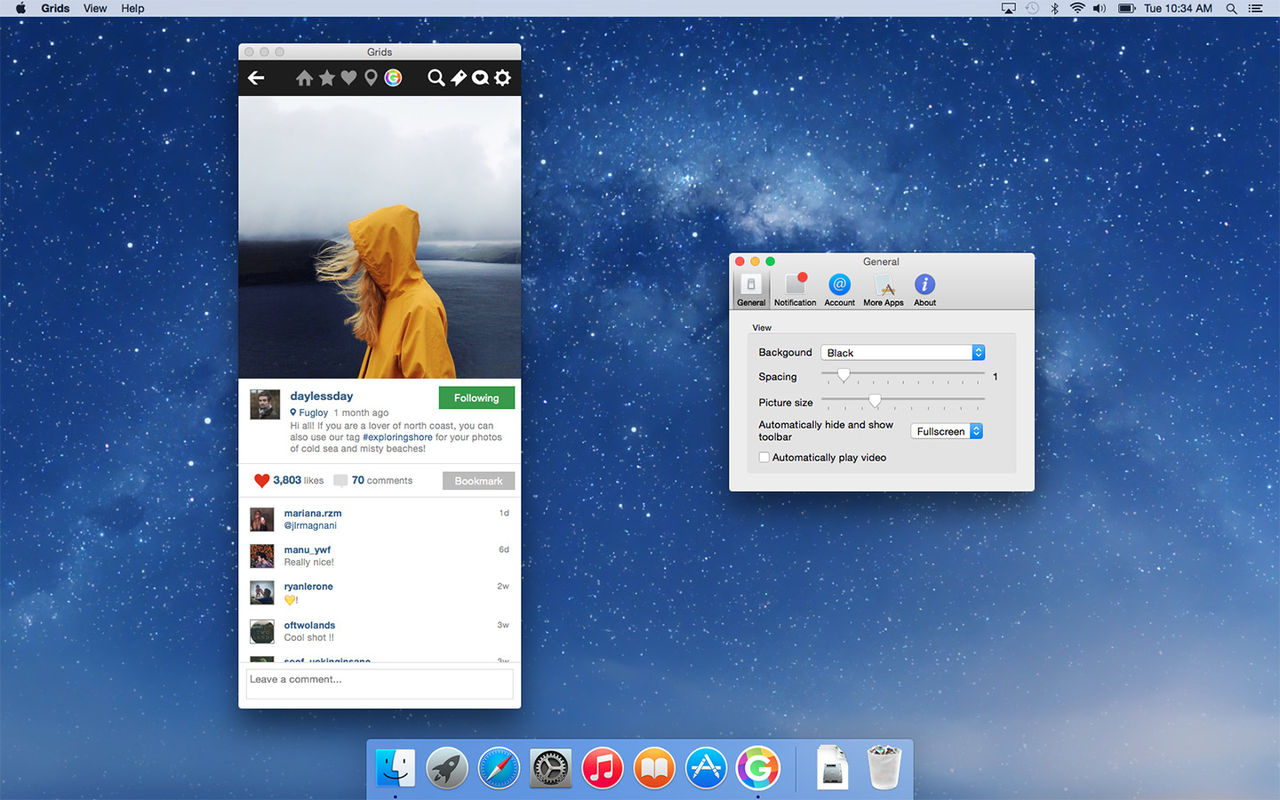The height and width of the screenshot is (800, 1280).
Task: Open the #exploringshore hashtag link
Action: pyautogui.click(x=397, y=437)
